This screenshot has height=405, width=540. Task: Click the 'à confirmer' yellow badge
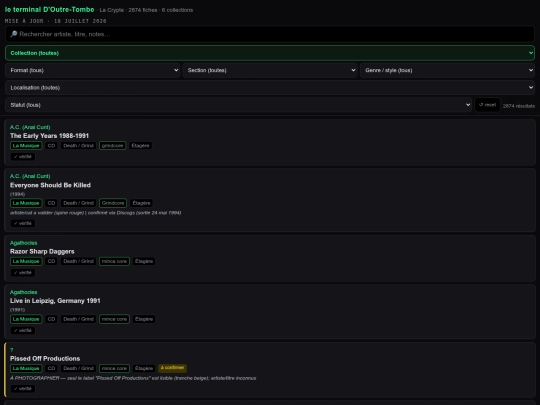tap(173, 368)
